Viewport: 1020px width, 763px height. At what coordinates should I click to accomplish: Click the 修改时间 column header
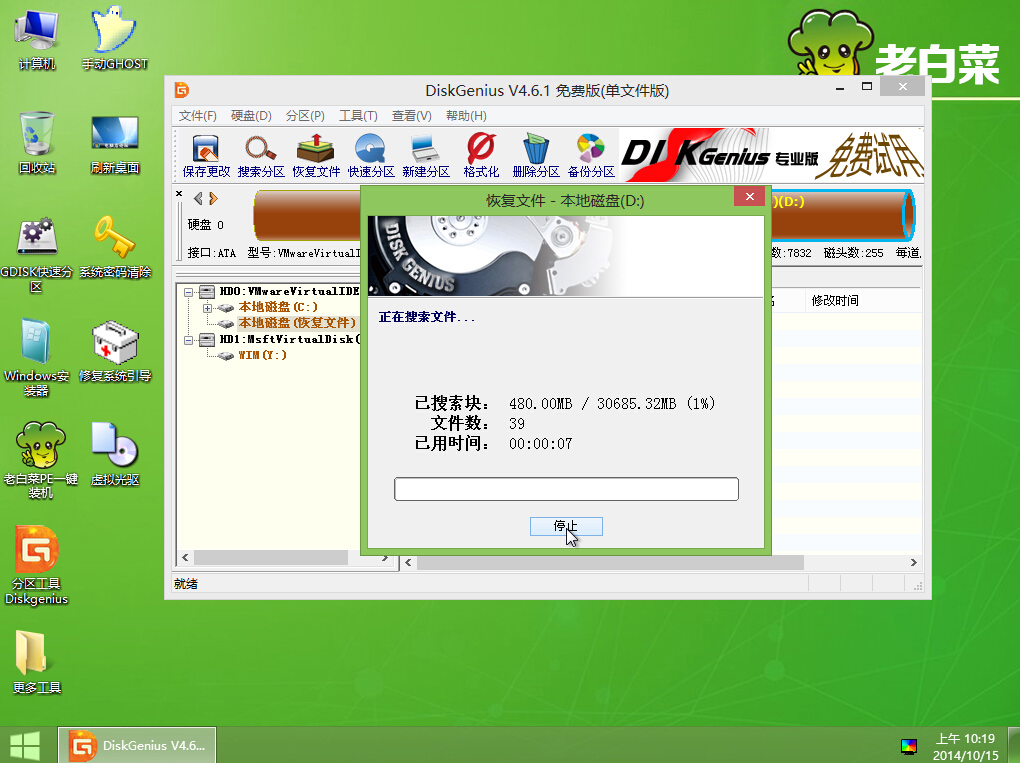click(835, 301)
